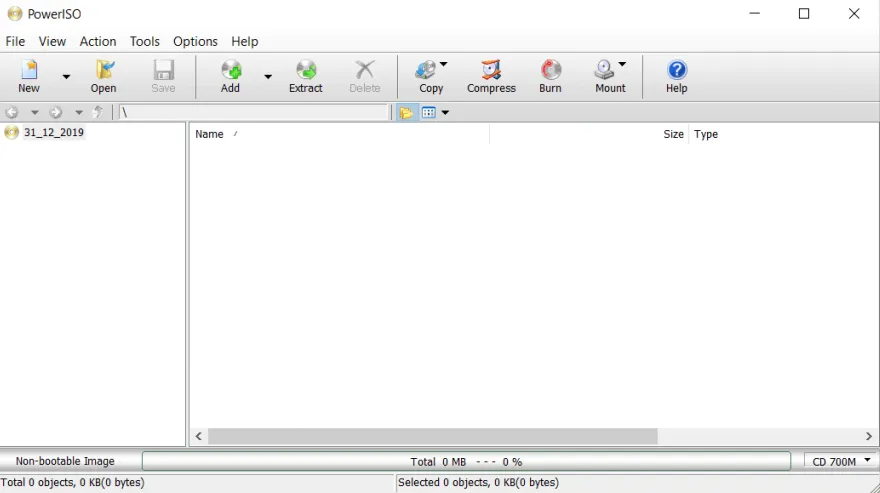Image resolution: width=880 pixels, height=493 pixels.
Task: Open the View menu
Action: click(x=52, y=42)
